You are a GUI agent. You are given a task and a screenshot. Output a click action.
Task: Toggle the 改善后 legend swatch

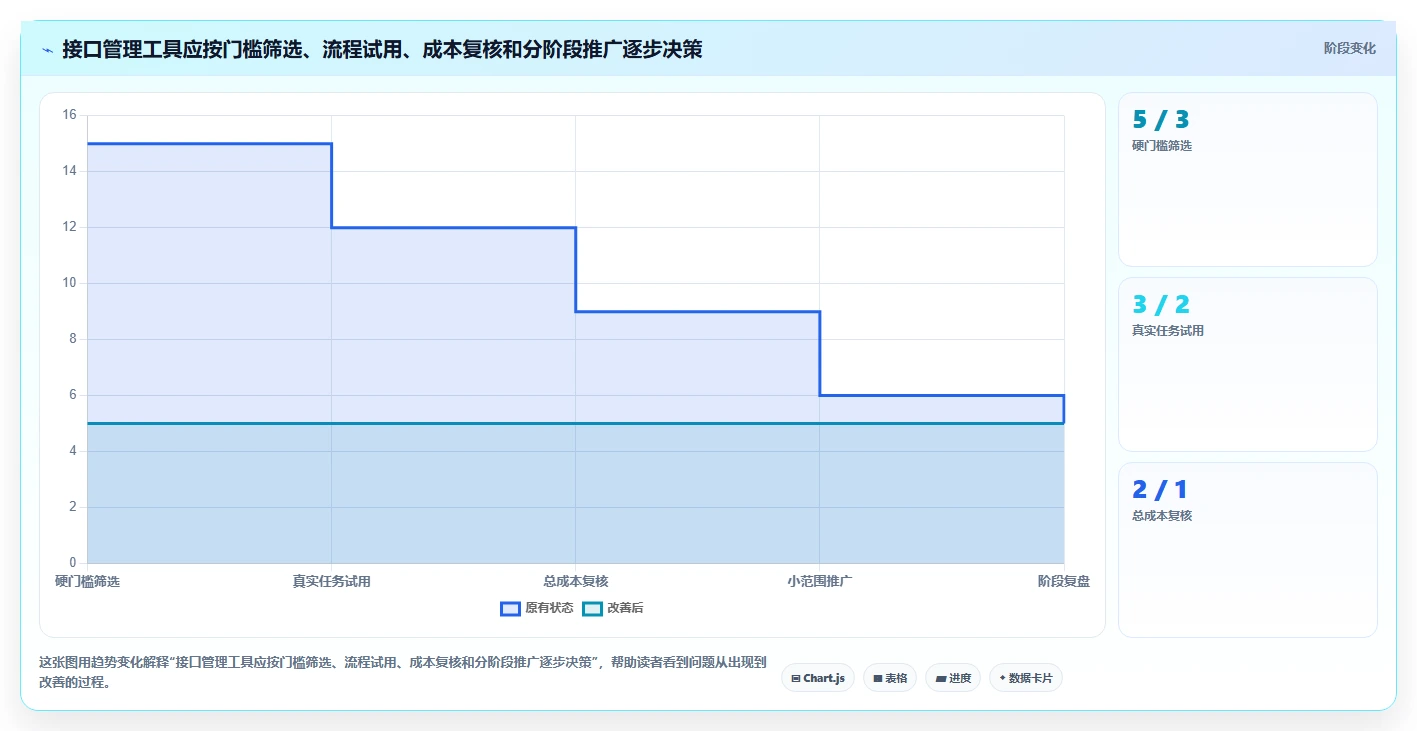click(593, 608)
